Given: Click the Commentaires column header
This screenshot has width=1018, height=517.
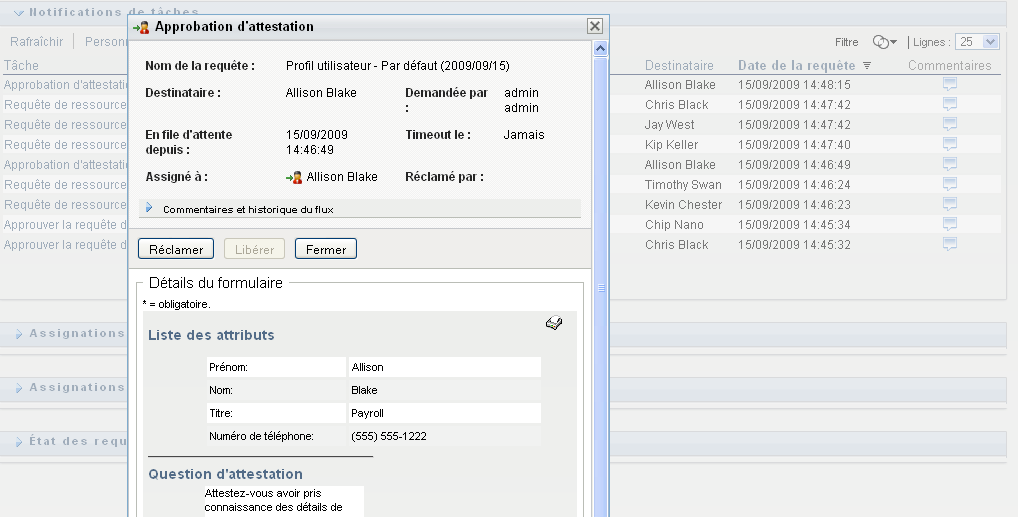Looking at the screenshot, I should click(950, 66).
